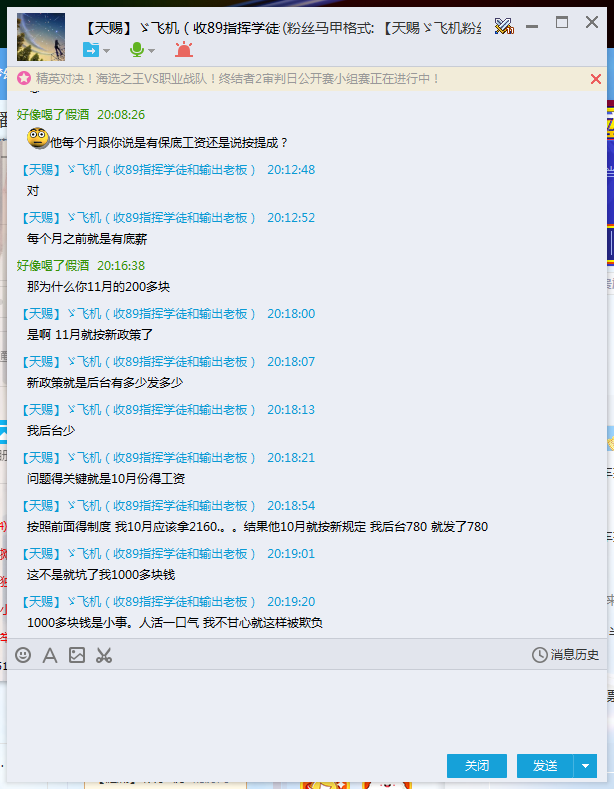Insert a picture with the image icon
Viewport: 614px width, 789px height.
tap(77, 655)
